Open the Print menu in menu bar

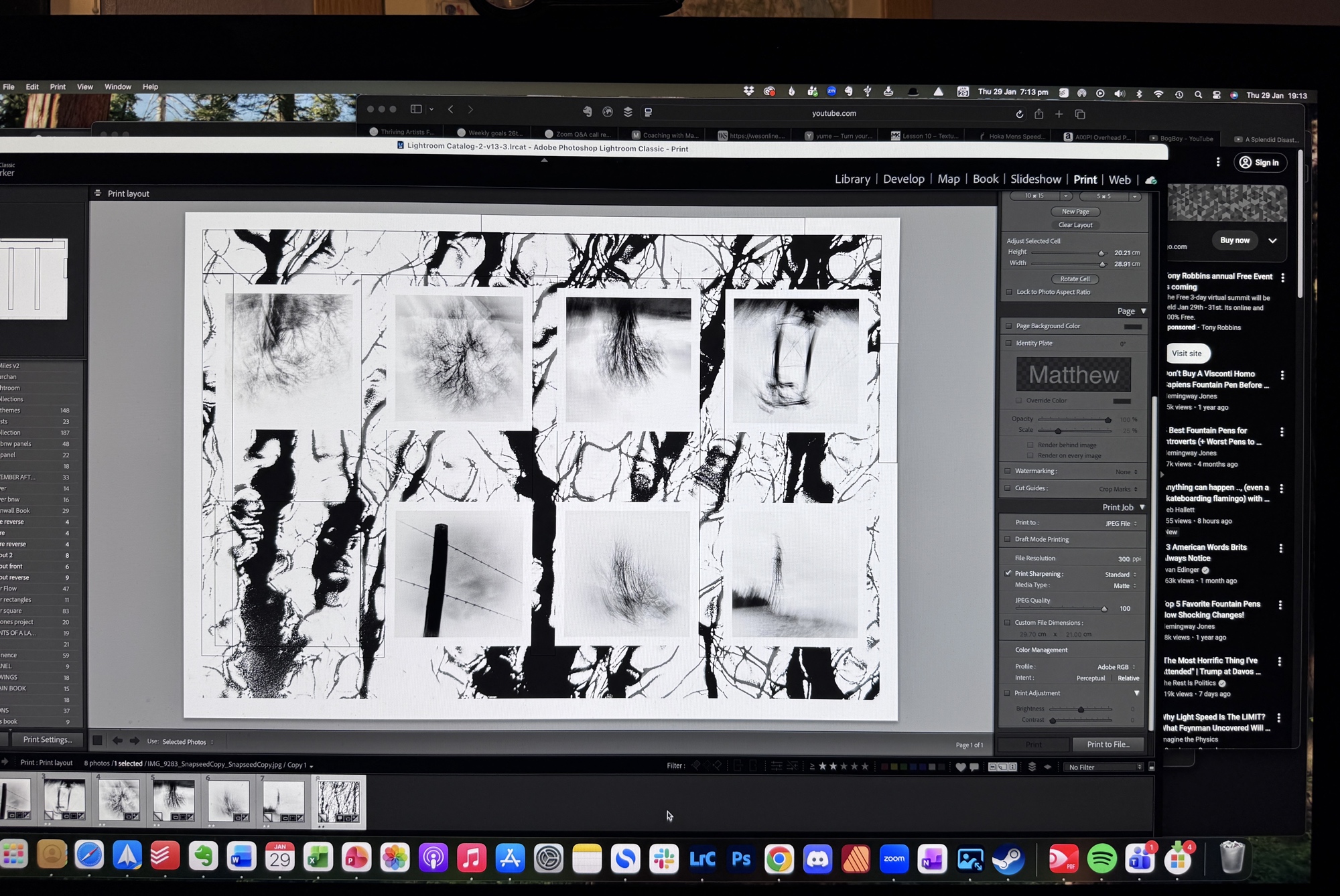58,87
